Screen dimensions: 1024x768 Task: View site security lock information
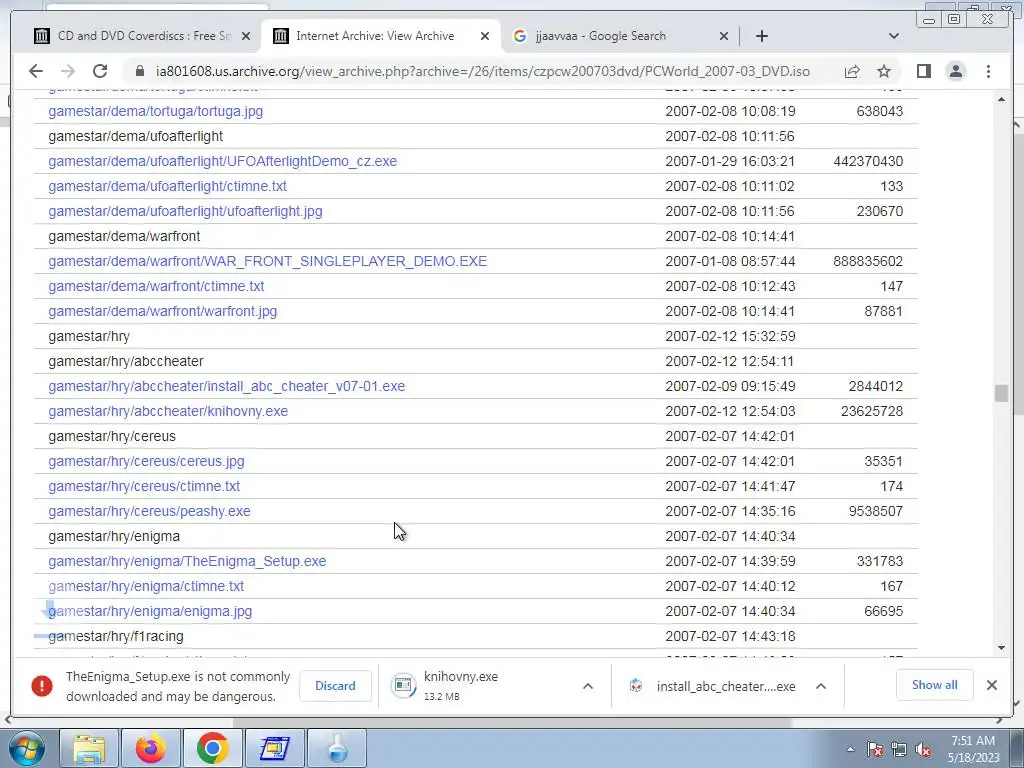coord(138,71)
